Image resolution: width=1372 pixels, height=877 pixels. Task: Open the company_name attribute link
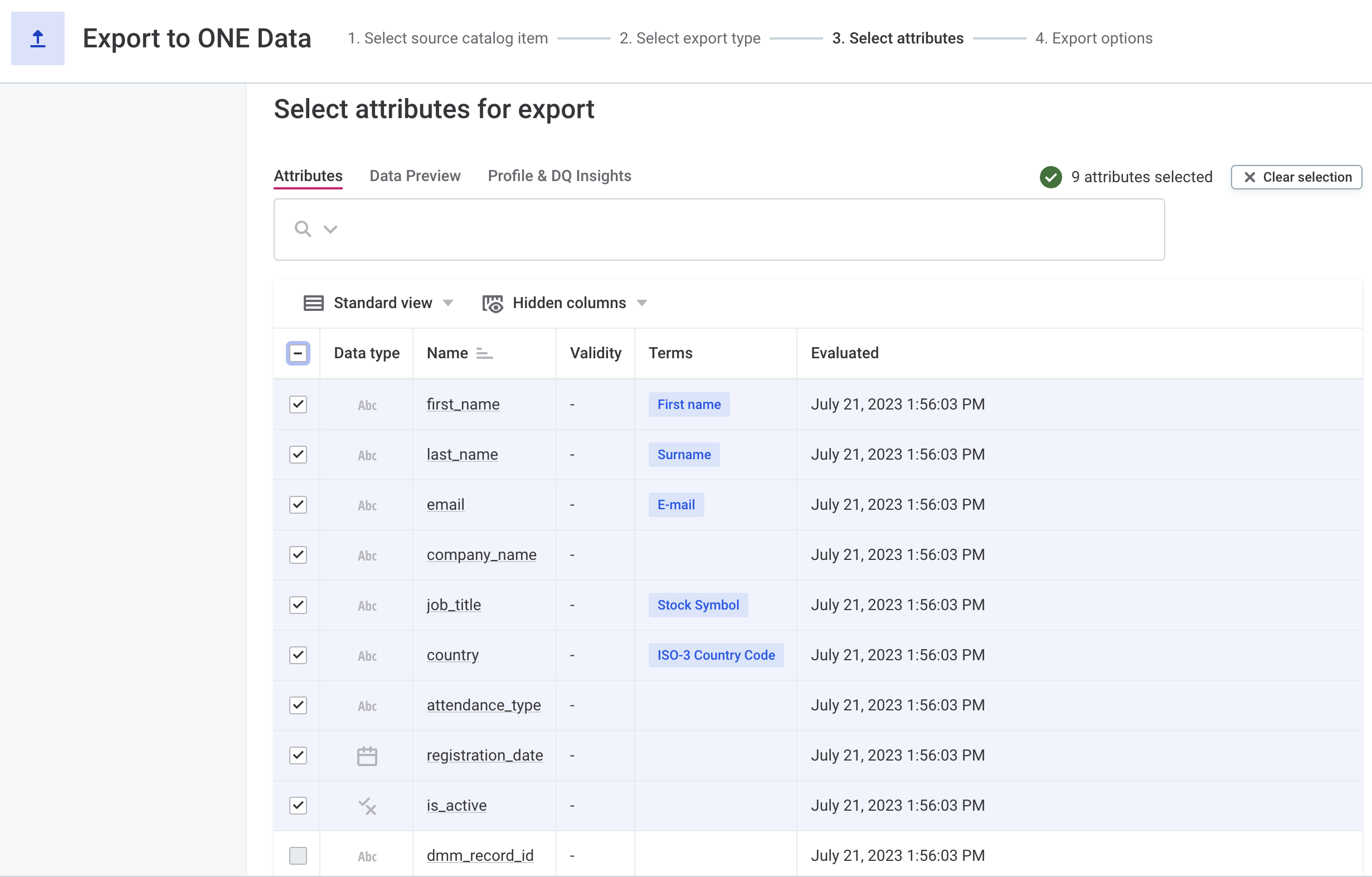pyautogui.click(x=481, y=554)
